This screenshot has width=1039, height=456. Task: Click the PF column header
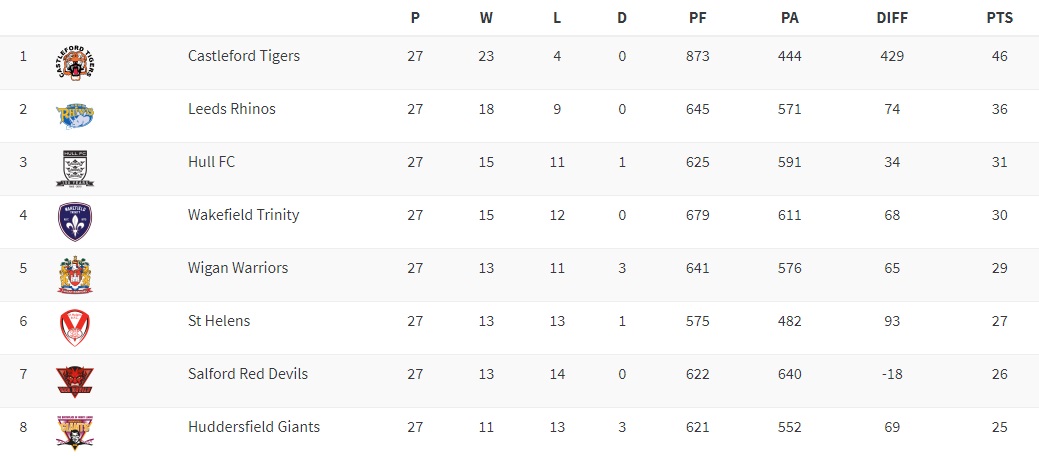698,18
